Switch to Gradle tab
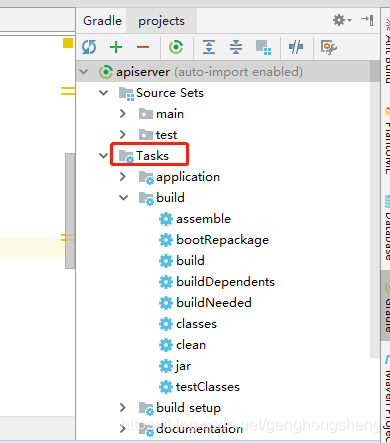Image resolution: width=390 pixels, height=443 pixels. tap(102, 21)
